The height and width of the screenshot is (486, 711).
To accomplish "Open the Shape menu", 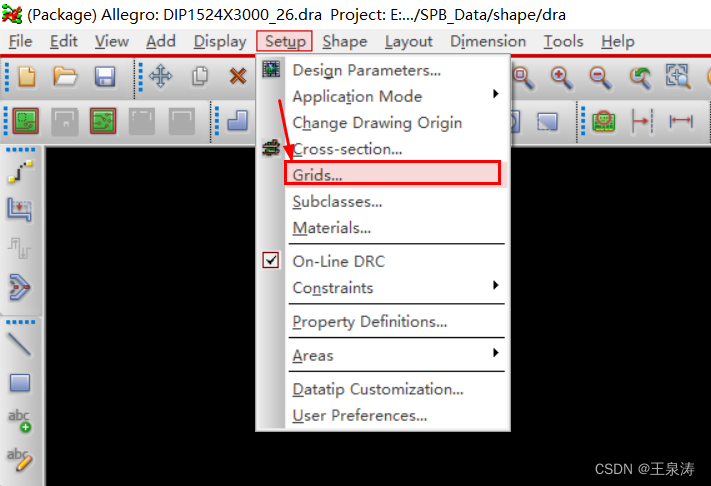I will pos(345,41).
